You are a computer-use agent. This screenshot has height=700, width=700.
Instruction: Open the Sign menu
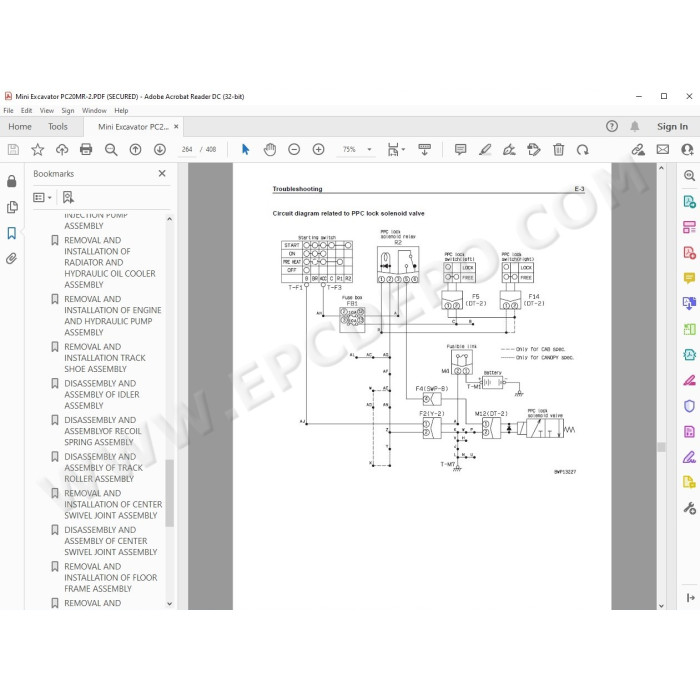click(68, 110)
